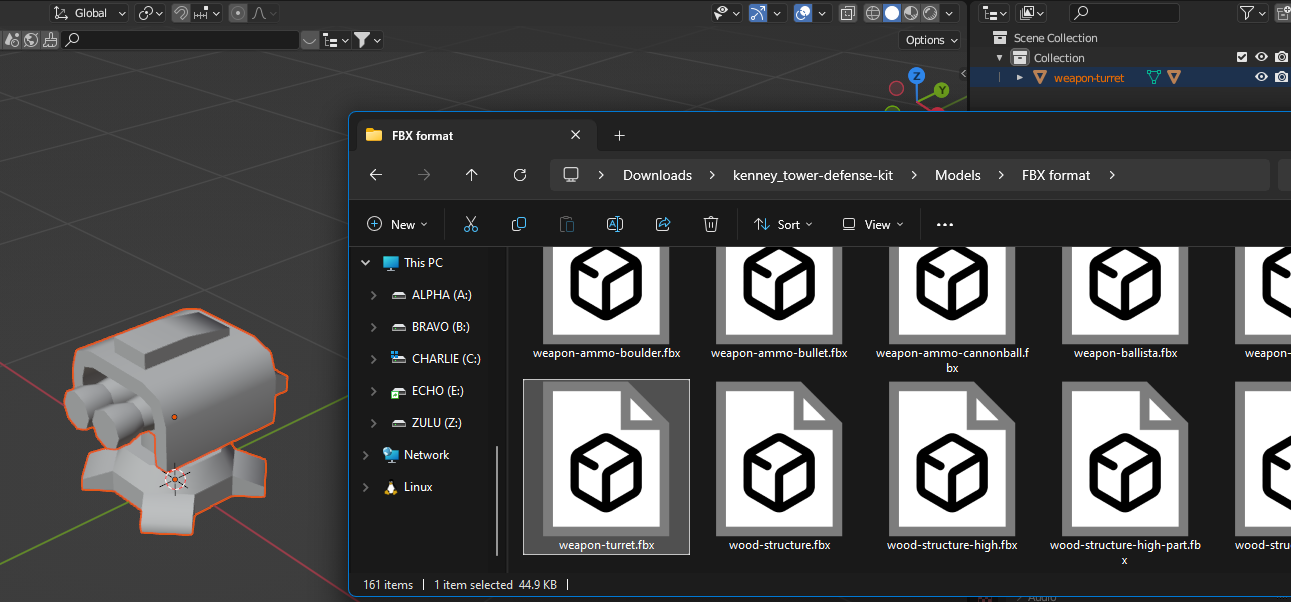The image size is (1291, 602).
Task: Open the viewport Options dropdown
Action: point(930,40)
